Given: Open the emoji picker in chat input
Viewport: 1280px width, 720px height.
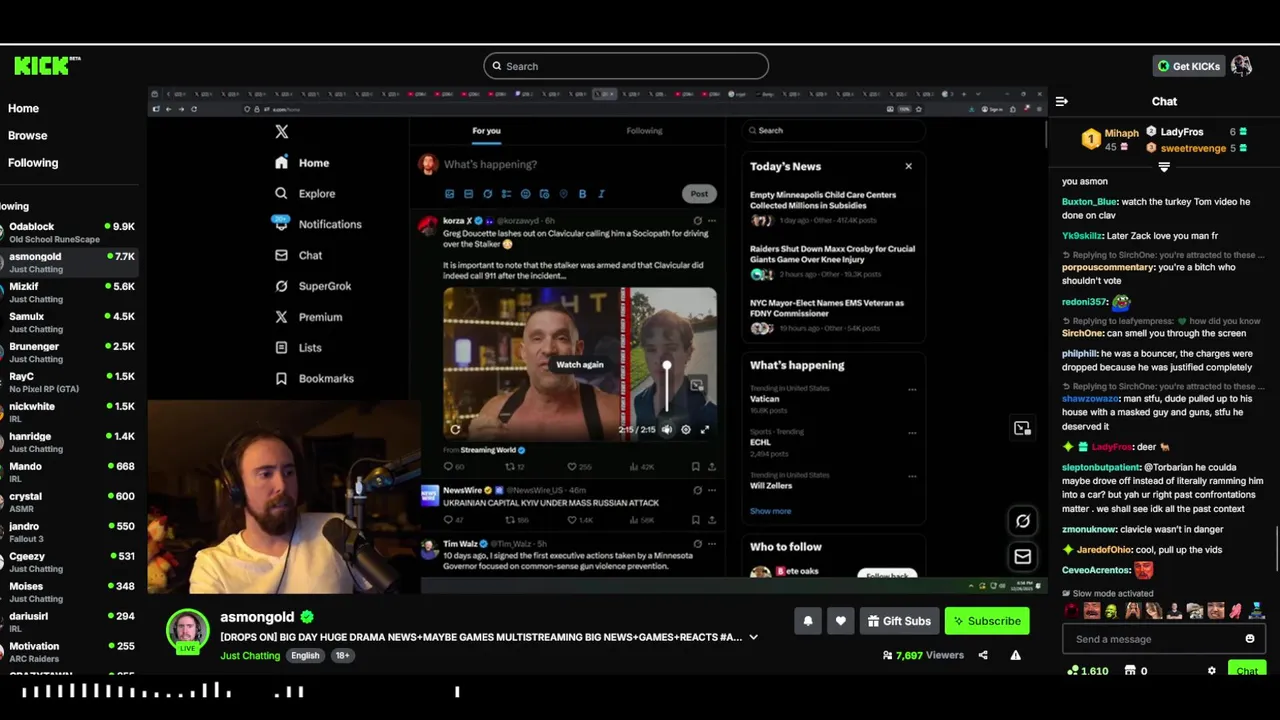Looking at the screenshot, I should (1249, 639).
